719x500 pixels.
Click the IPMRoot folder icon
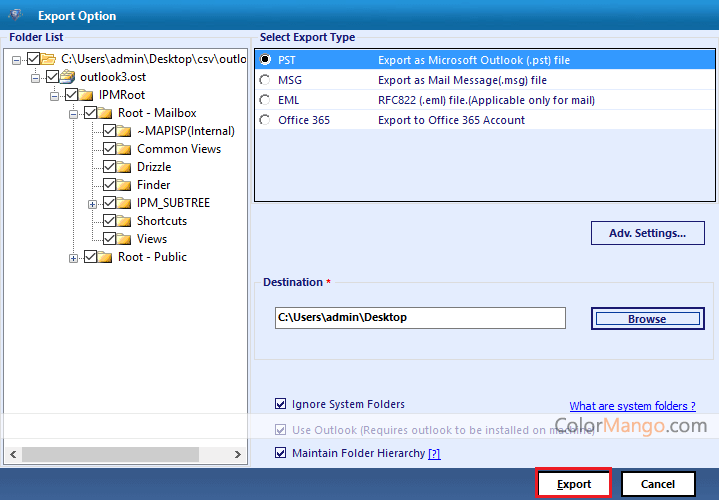86,95
